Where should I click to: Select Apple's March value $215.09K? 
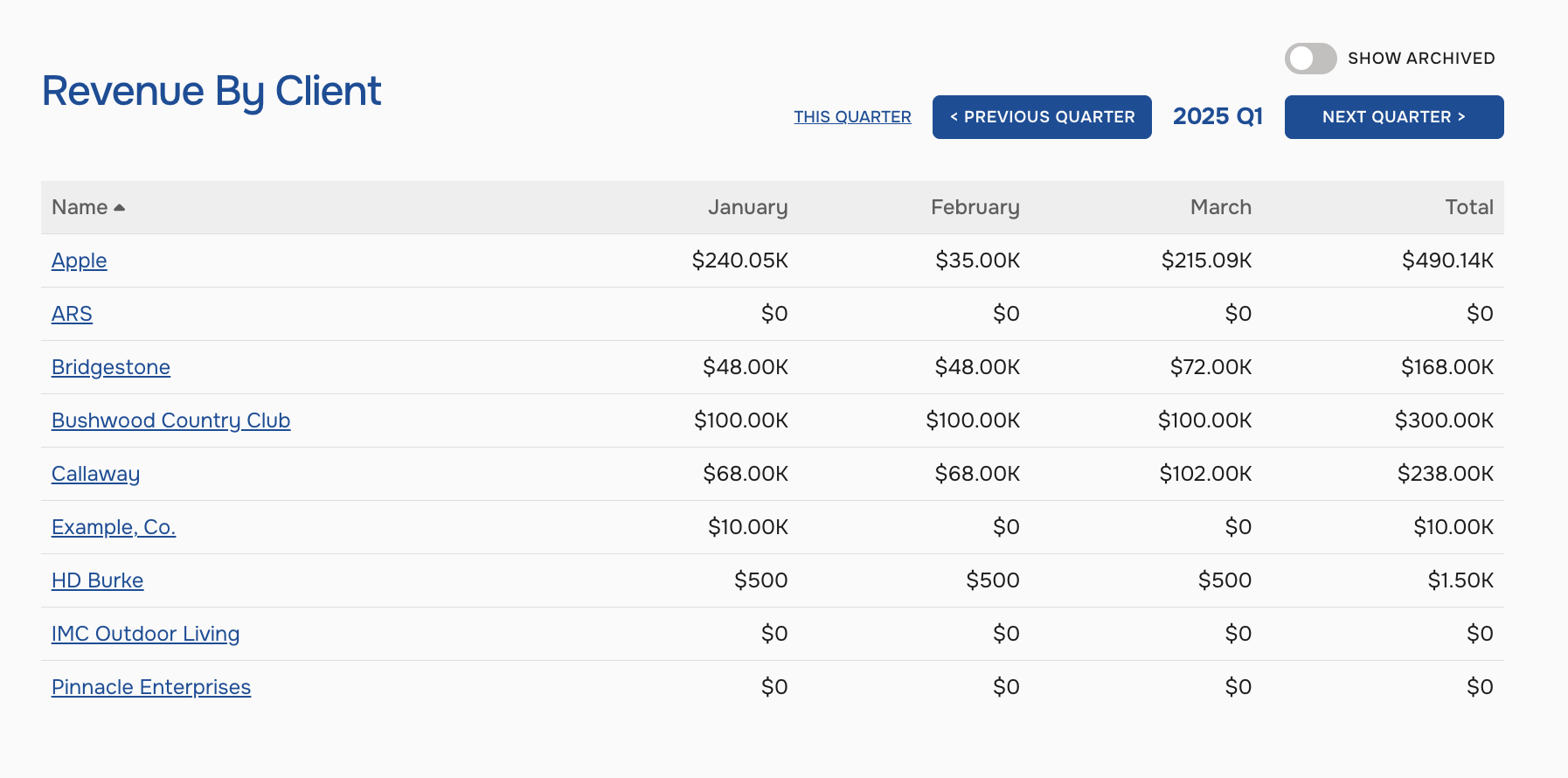[x=1206, y=260]
